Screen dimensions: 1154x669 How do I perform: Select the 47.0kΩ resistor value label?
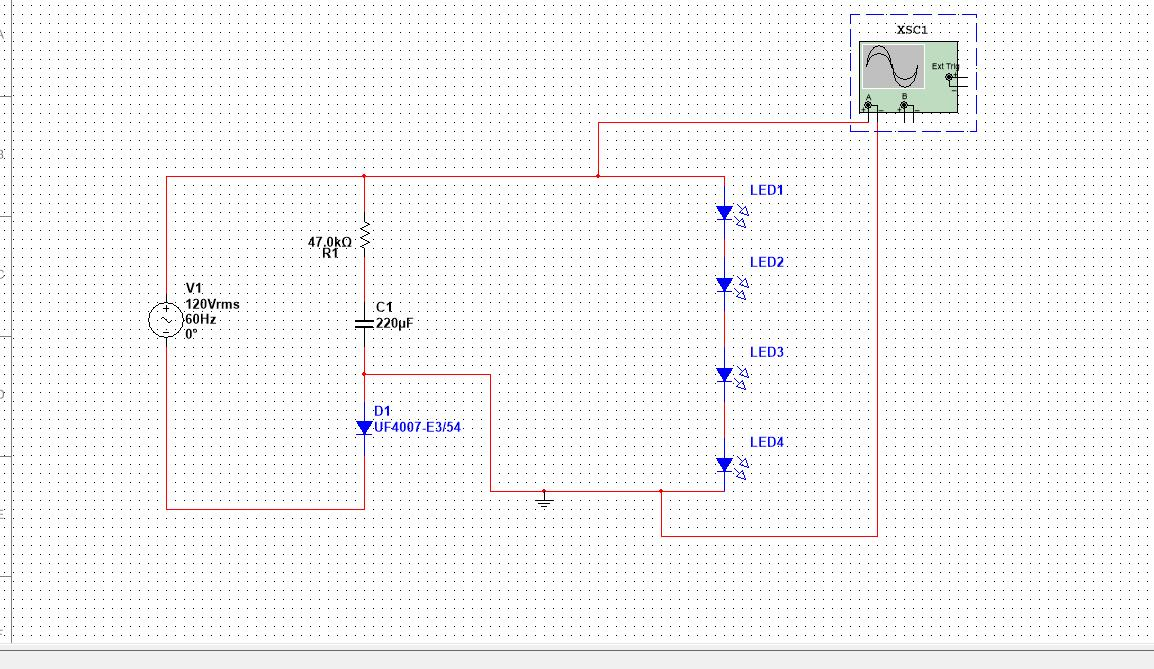click(330, 242)
